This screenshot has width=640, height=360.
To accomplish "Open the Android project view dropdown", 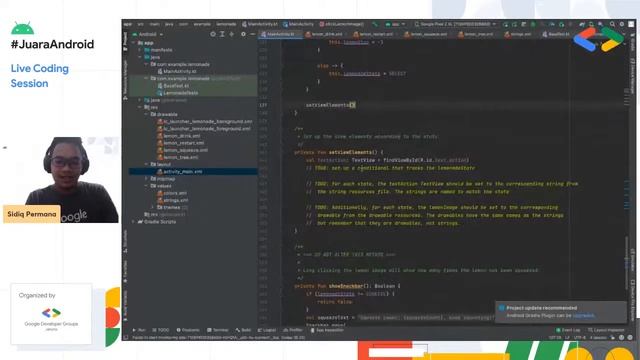I will (148, 34).
